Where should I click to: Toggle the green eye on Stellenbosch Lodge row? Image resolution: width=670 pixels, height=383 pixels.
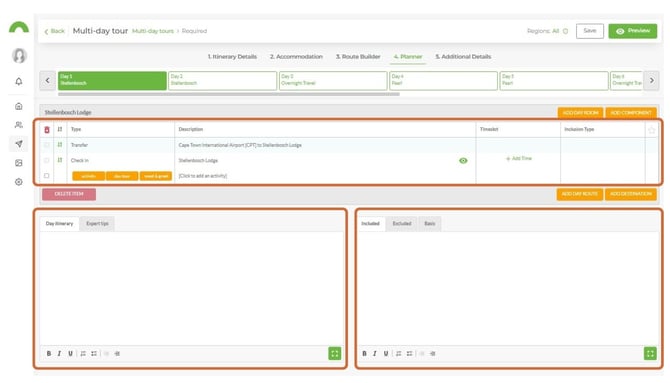coord(463,161)
